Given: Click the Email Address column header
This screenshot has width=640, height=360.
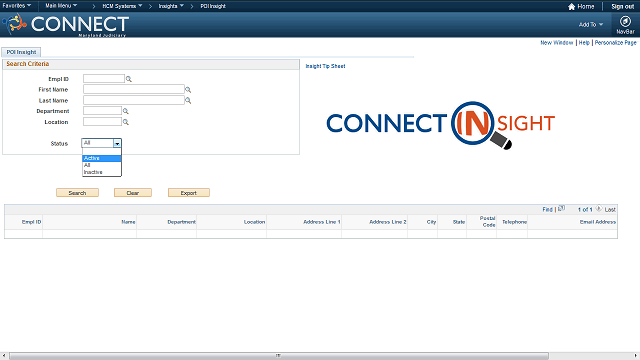Looking at the screenshot, I should click(x=598, y=222).
